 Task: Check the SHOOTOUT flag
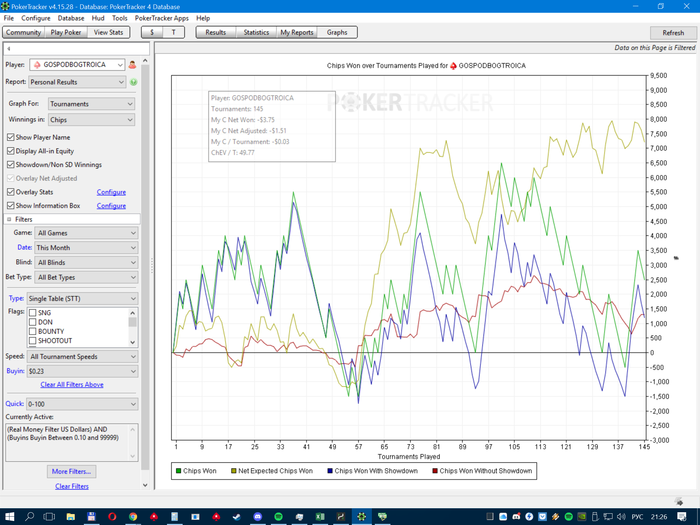click(x=33, y=341)
